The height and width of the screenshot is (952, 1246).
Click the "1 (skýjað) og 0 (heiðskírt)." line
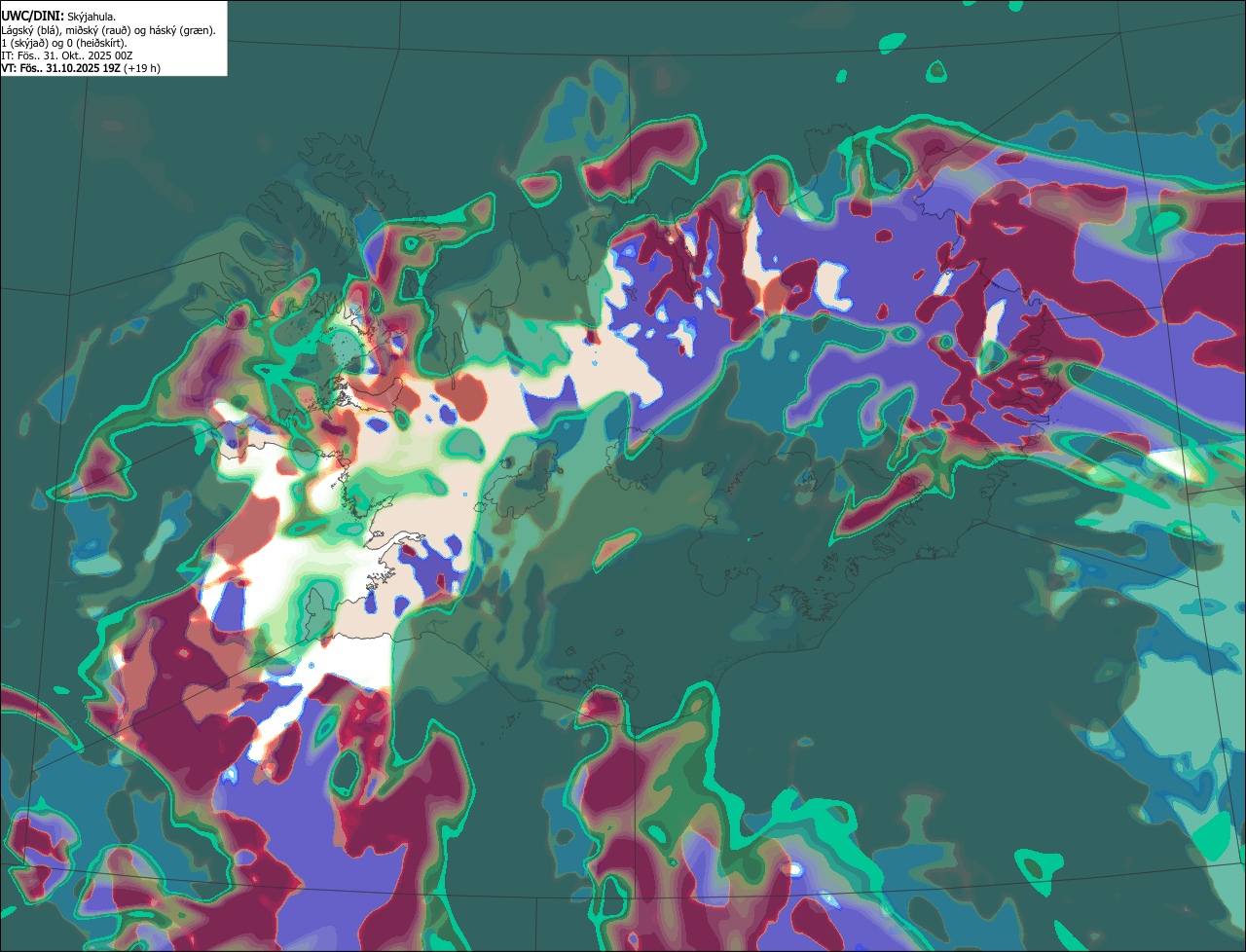click(x=64, y=43)
